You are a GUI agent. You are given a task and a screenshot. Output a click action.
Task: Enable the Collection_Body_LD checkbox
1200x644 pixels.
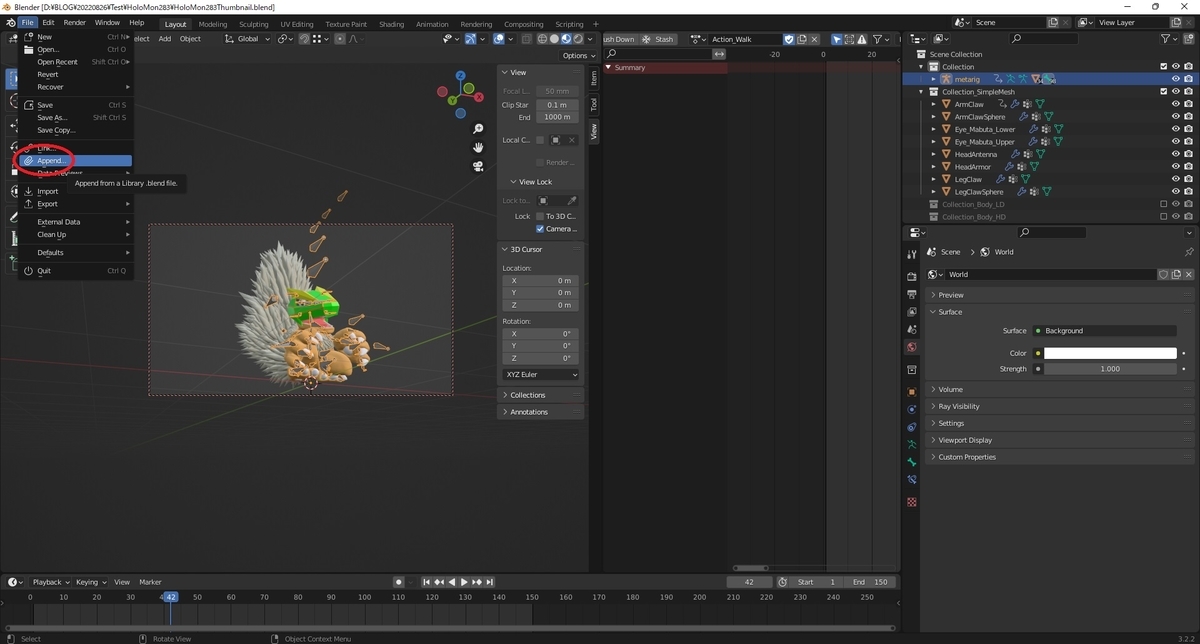click(x=1163, y=204)
